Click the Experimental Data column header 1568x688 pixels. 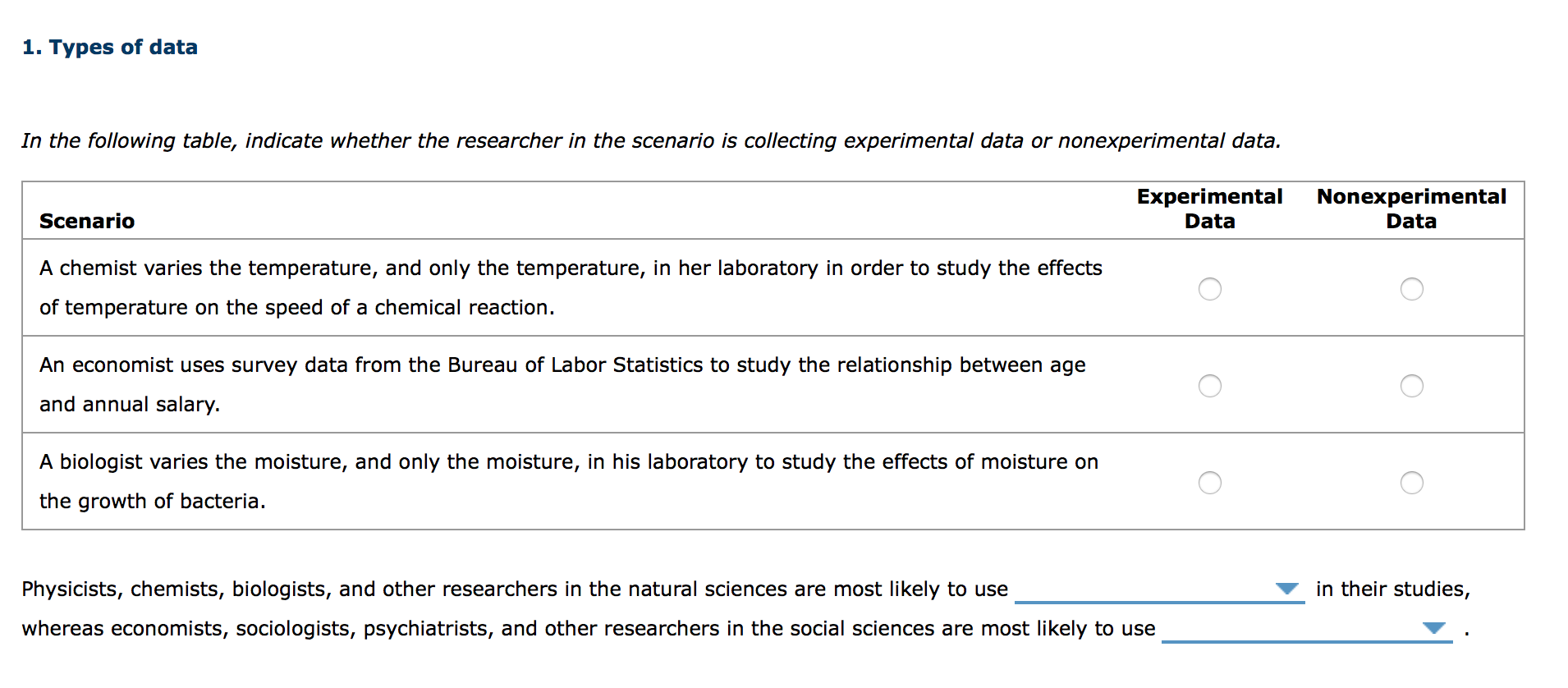[1209, 209]
